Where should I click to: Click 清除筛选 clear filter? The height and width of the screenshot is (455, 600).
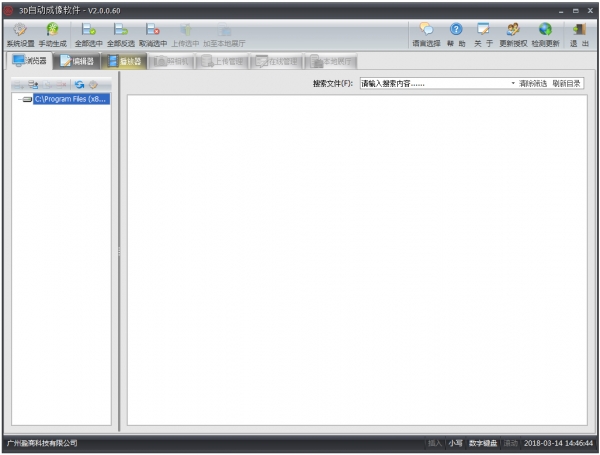point(533,83)
